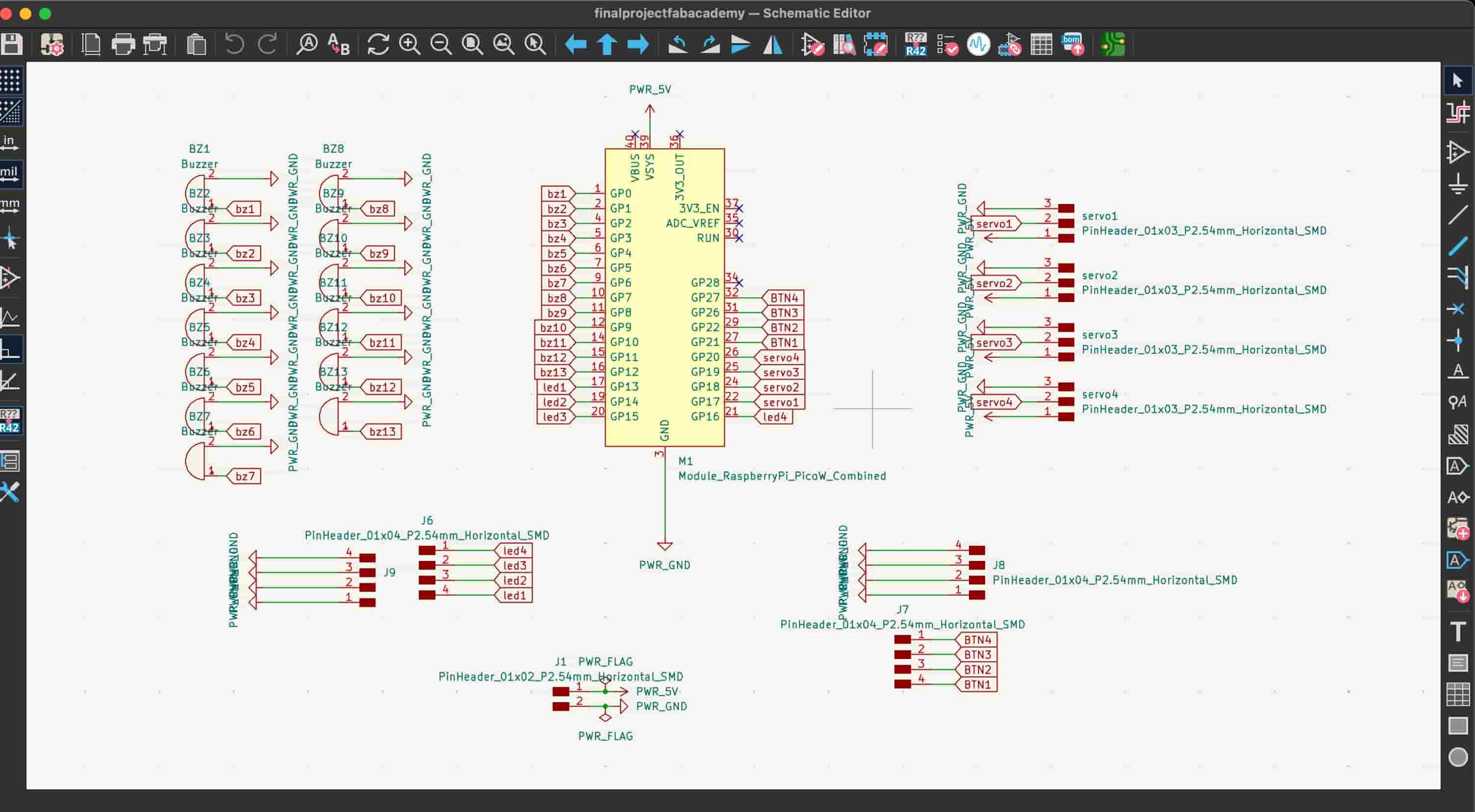Enable free-angle line drawing mode
Viewport: 1475px width, 812px height.
click(10, 317)
